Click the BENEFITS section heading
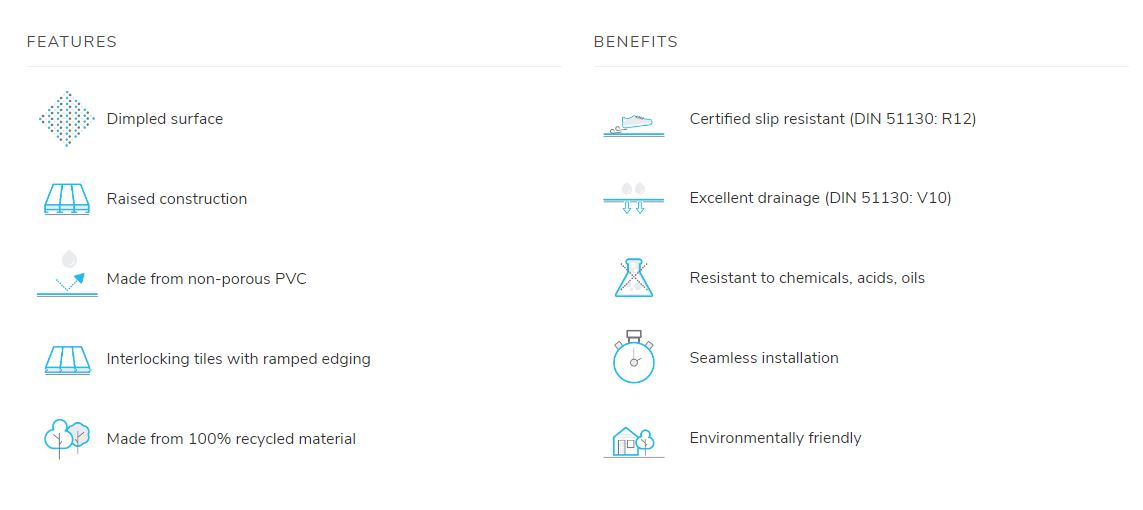The height and width of the screenshot is (510, 1143). coord(636,42)
